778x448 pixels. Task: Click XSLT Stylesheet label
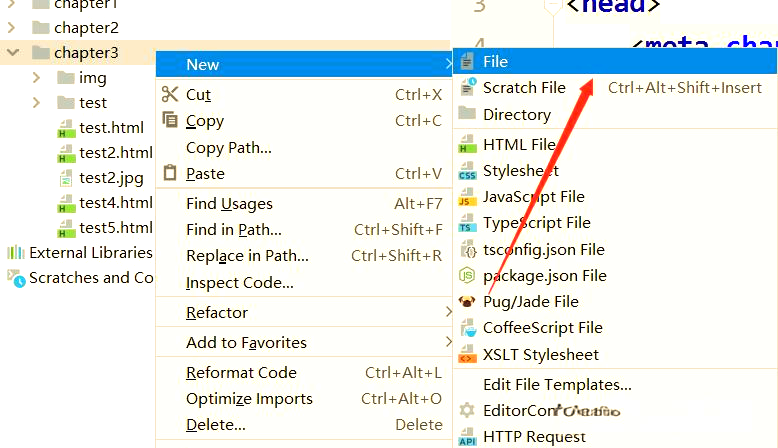point(541,354)
